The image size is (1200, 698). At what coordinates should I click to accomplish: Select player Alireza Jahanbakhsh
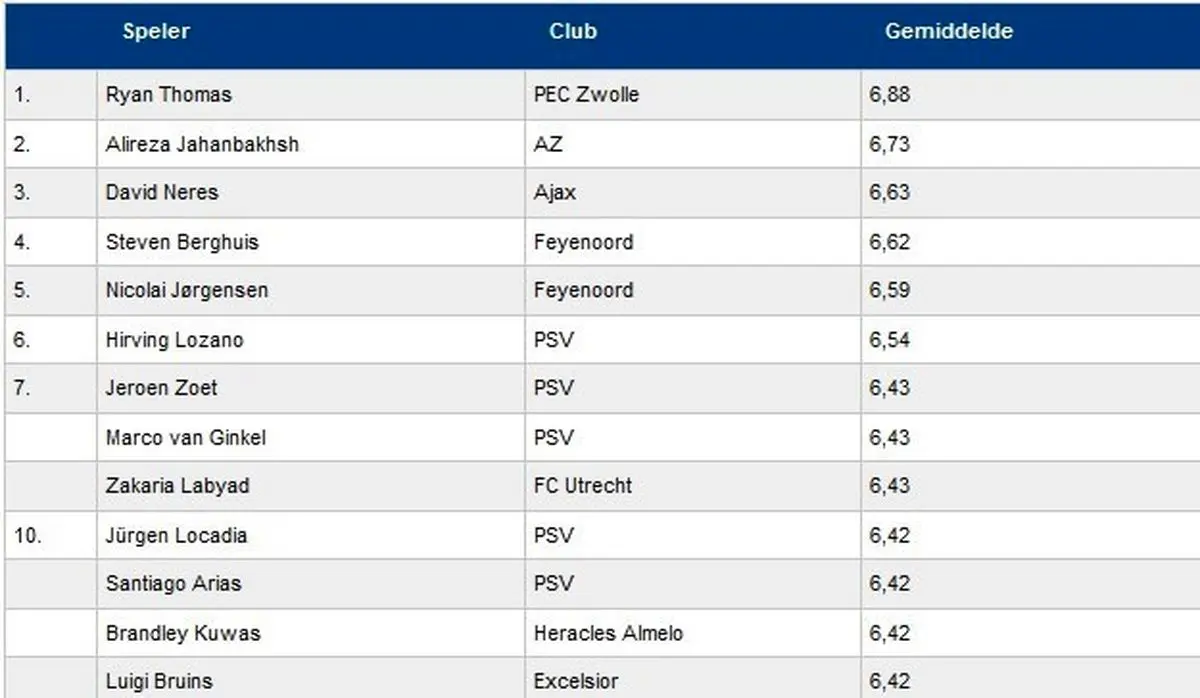point(202,144)
